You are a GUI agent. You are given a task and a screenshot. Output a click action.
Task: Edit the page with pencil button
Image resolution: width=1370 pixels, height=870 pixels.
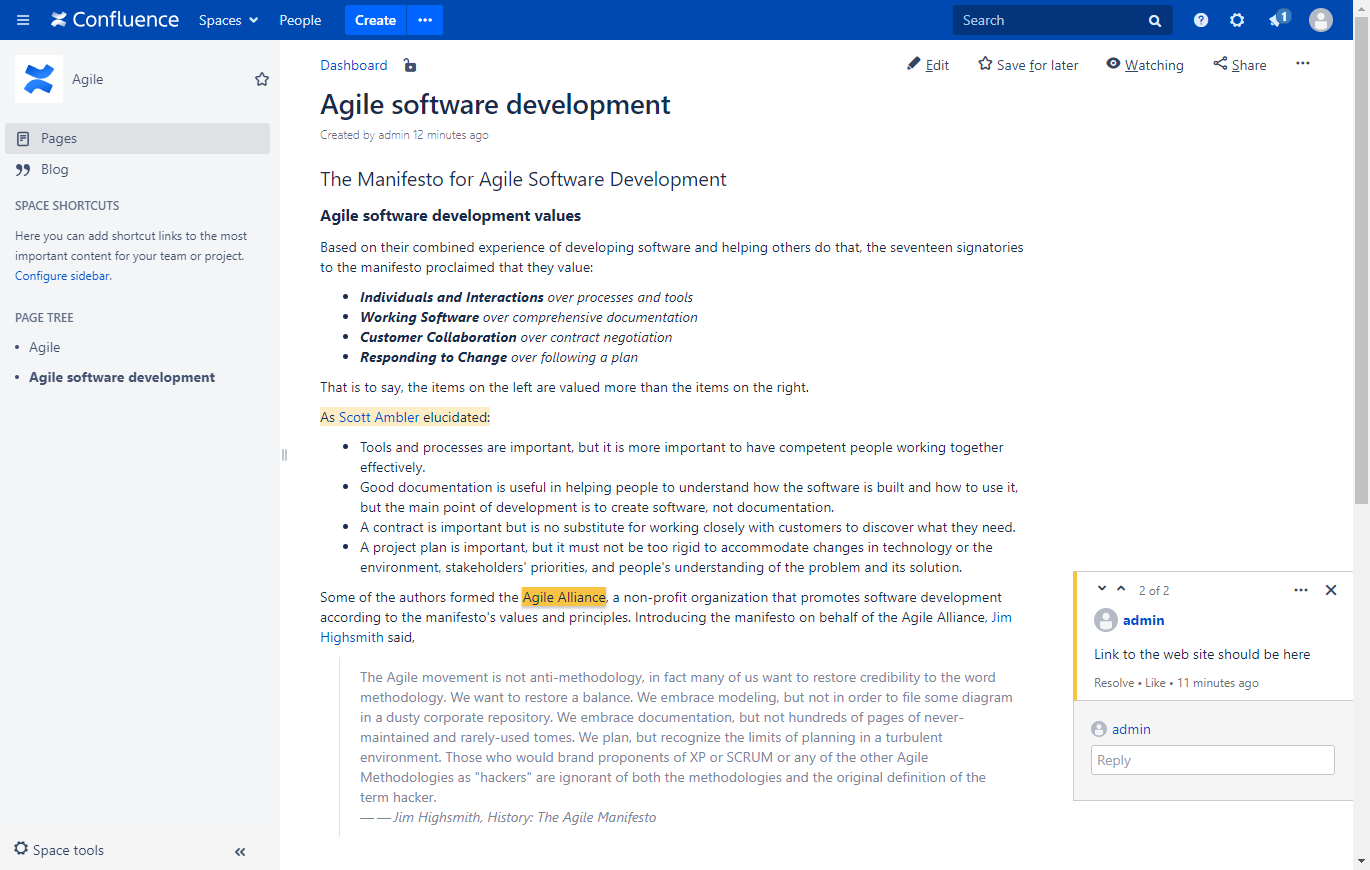click(x=928, y=65)
